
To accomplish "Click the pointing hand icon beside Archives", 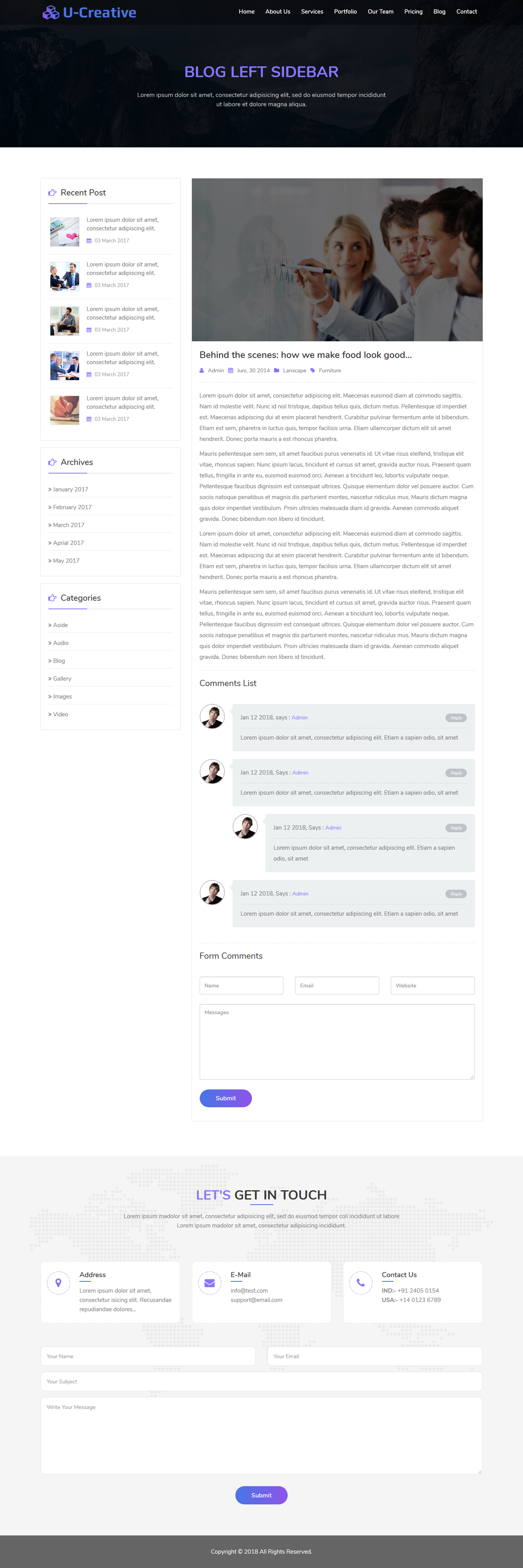I will point(52,463).
